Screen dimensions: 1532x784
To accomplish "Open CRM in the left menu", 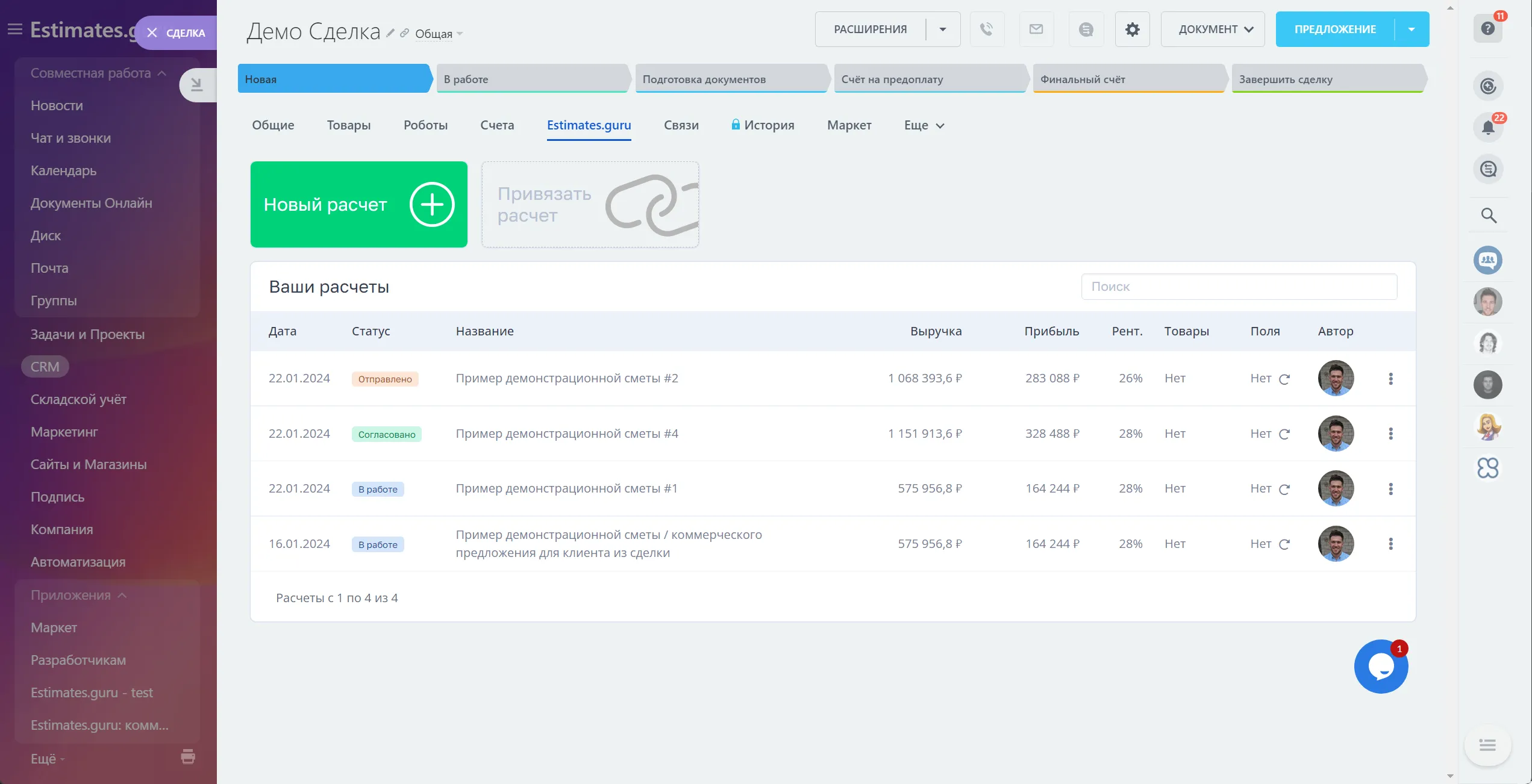I will coord(45,367).
